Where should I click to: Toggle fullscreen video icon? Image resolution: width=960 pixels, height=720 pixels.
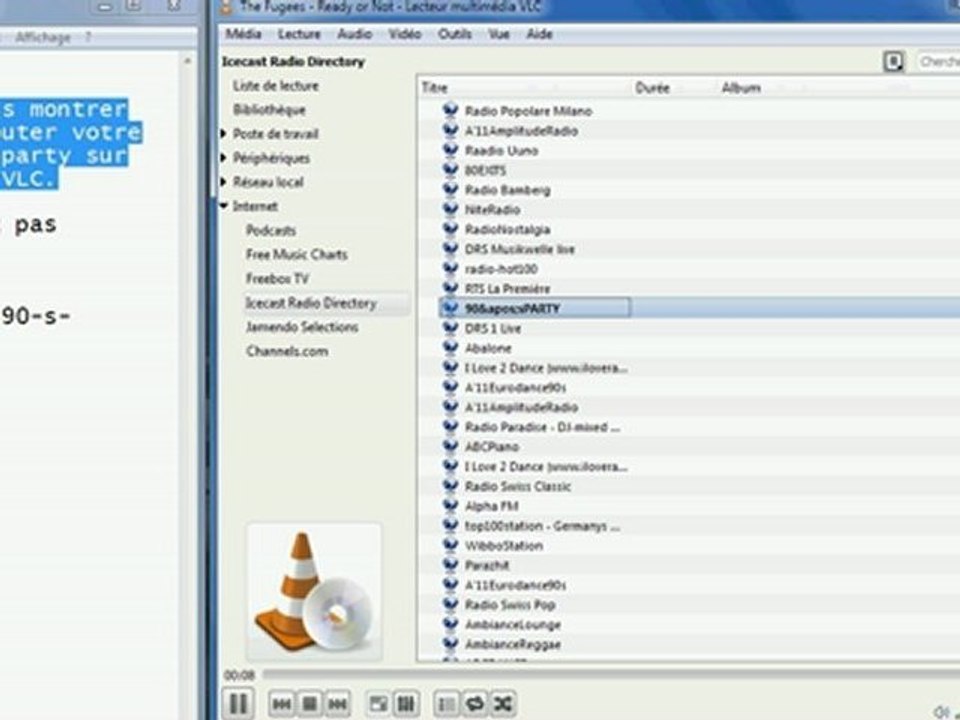coord(378,703)
